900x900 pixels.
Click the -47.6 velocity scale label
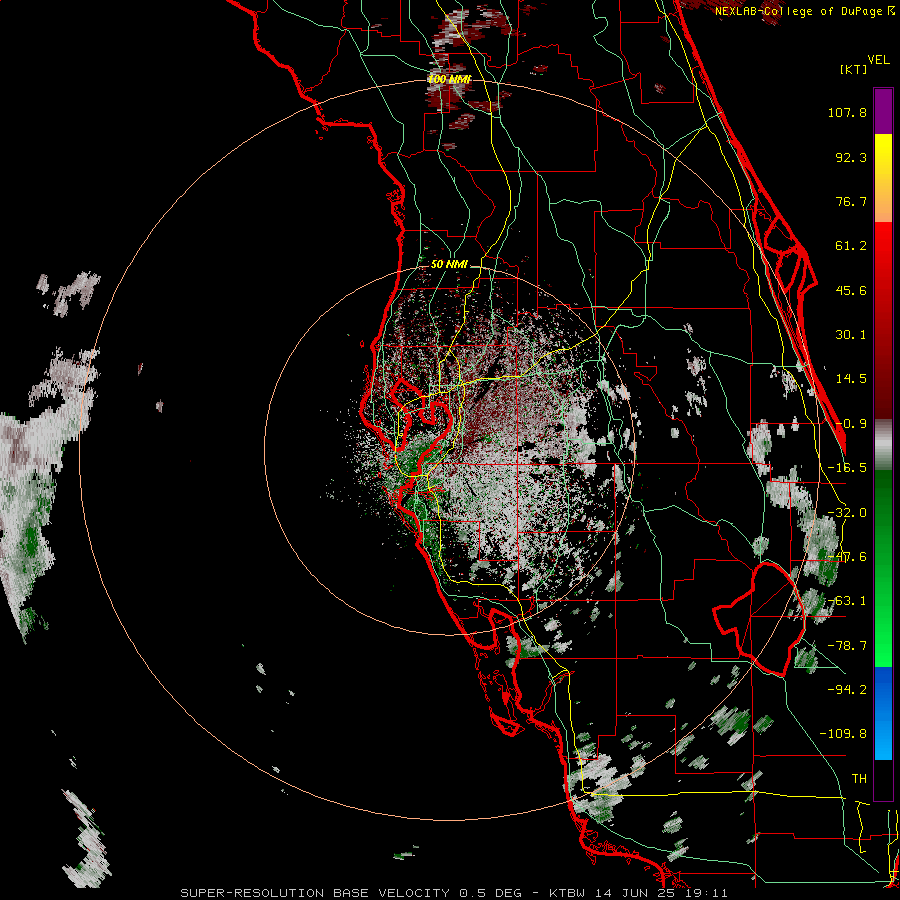click(847, 557)
